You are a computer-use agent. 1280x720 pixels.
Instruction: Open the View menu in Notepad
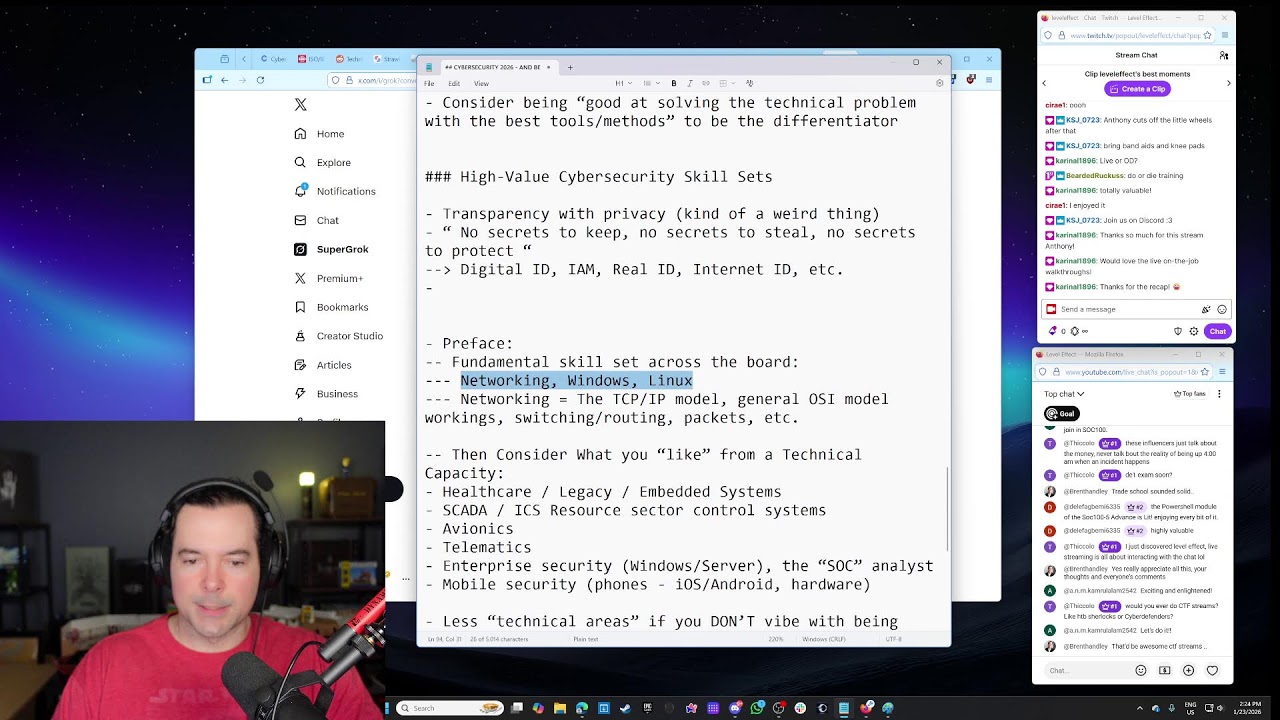click(481, 83)
